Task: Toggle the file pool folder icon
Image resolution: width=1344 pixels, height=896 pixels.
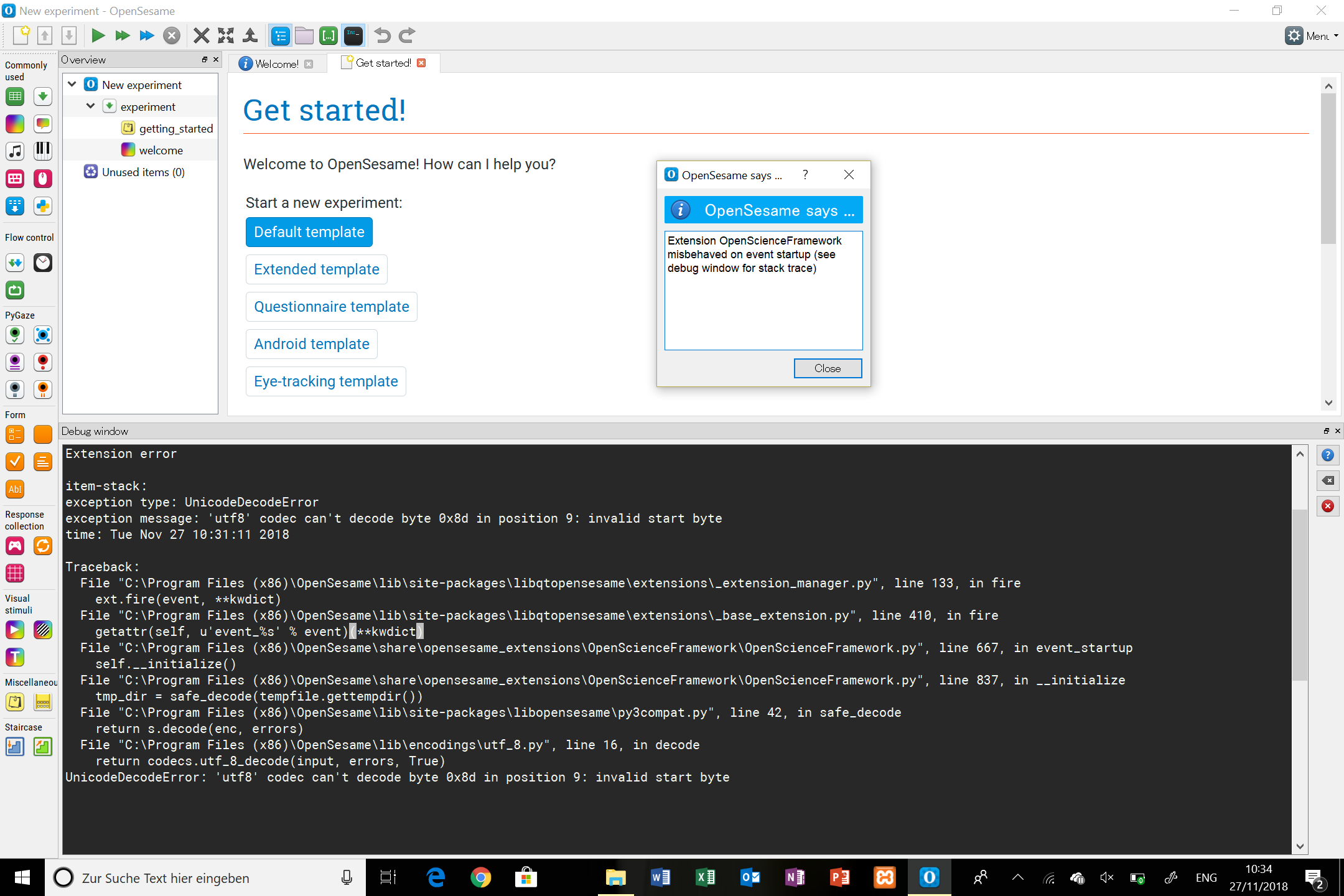Action: click(x=304, y=36)
